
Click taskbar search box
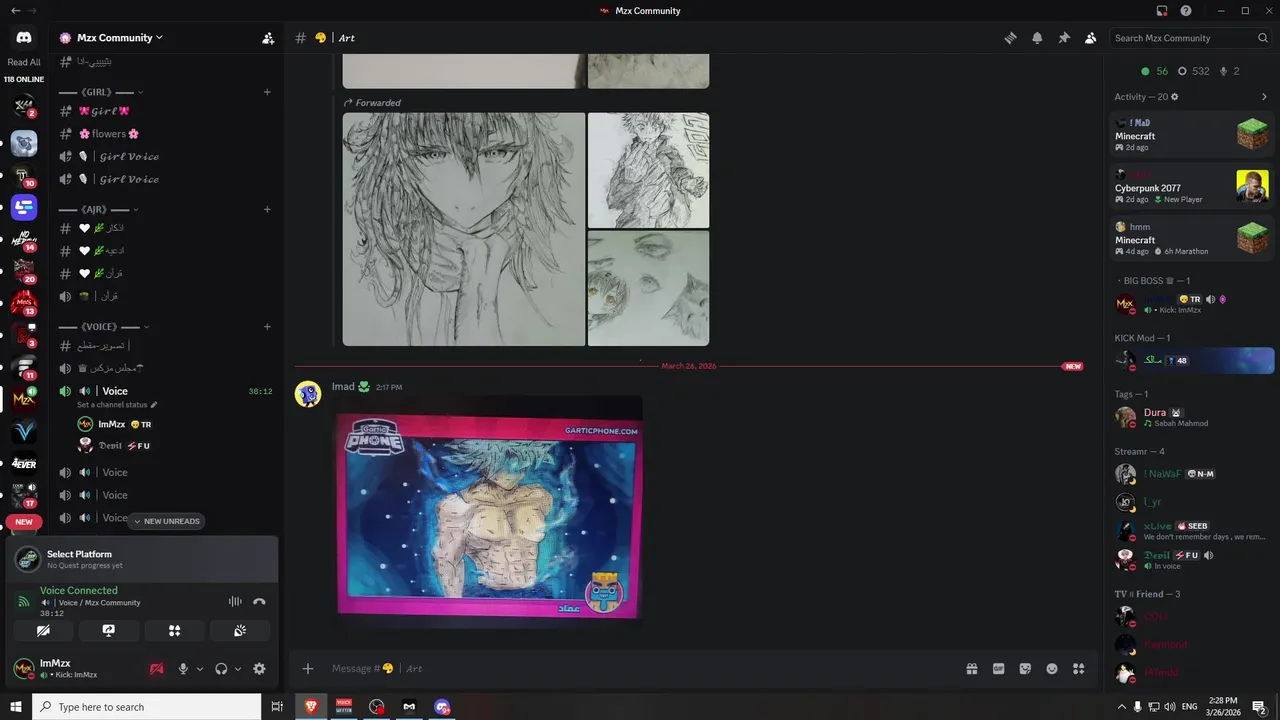tap(147, 707)
